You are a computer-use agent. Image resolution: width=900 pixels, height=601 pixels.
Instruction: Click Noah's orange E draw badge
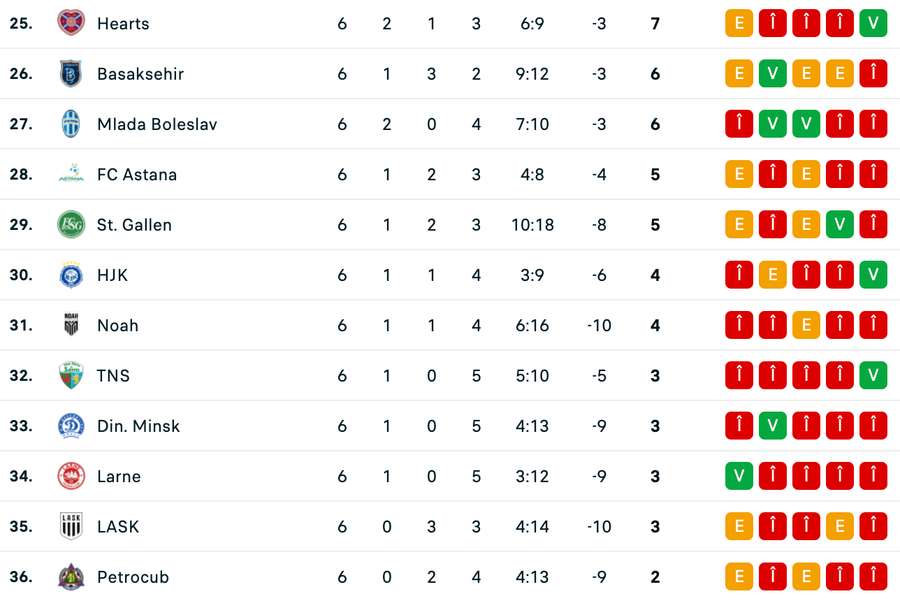point(806,325)
